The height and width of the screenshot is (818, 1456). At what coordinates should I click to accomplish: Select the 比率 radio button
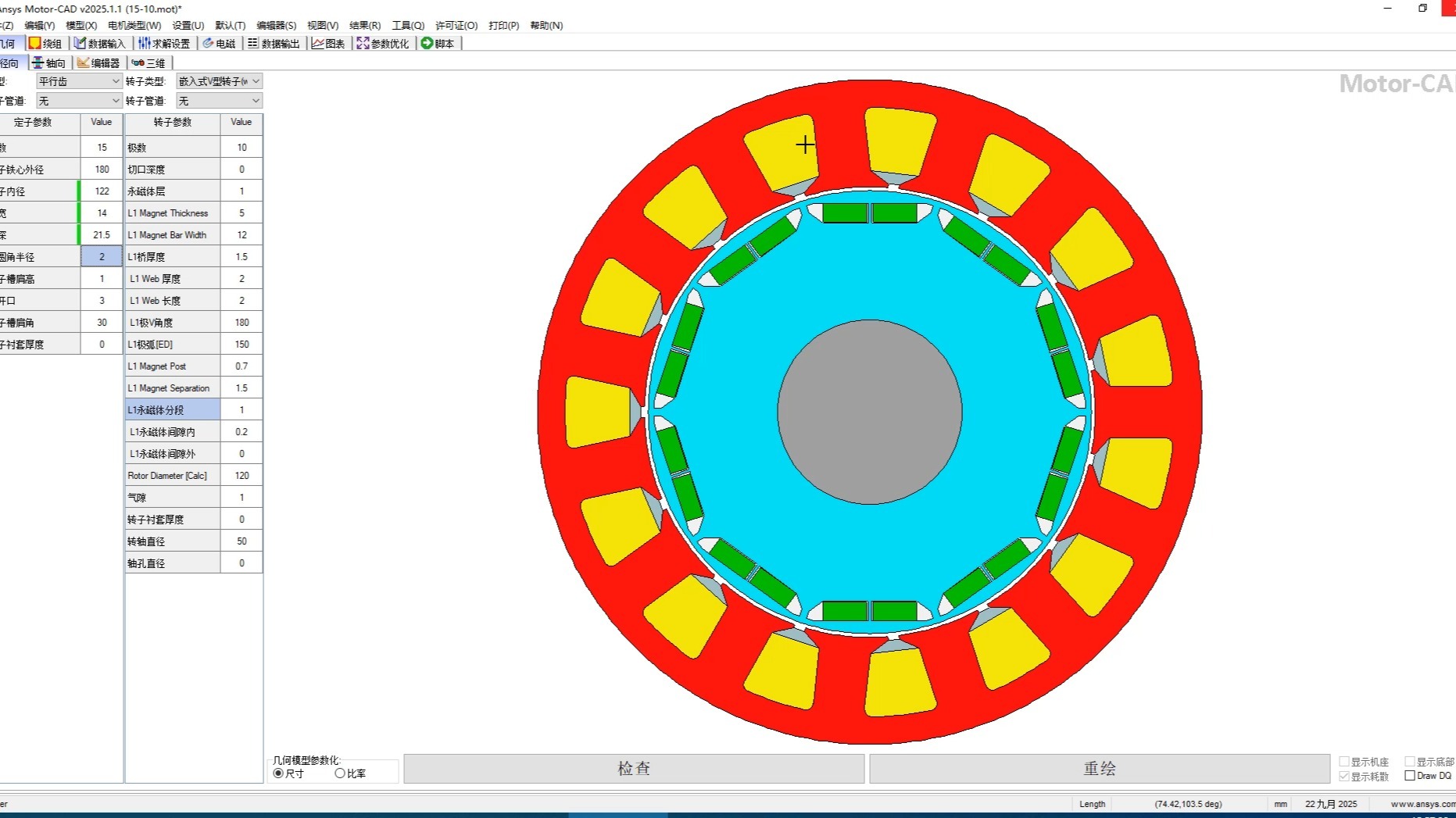pos(340,773)
